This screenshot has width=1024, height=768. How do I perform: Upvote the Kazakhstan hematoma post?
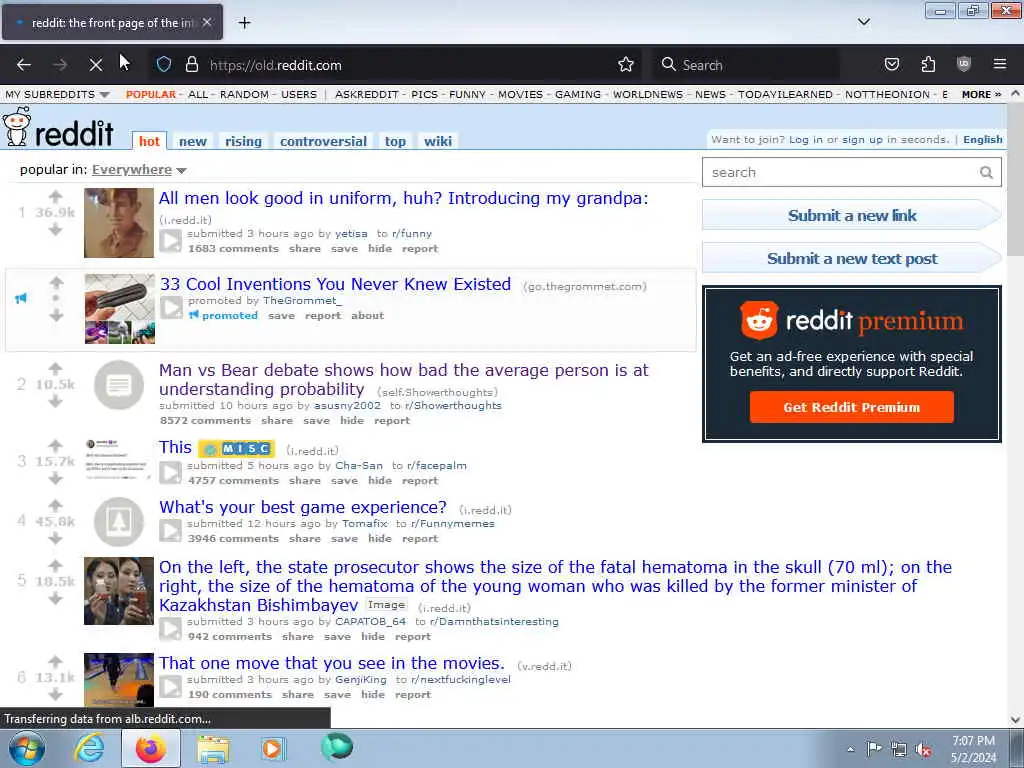[x=56, y=566]
